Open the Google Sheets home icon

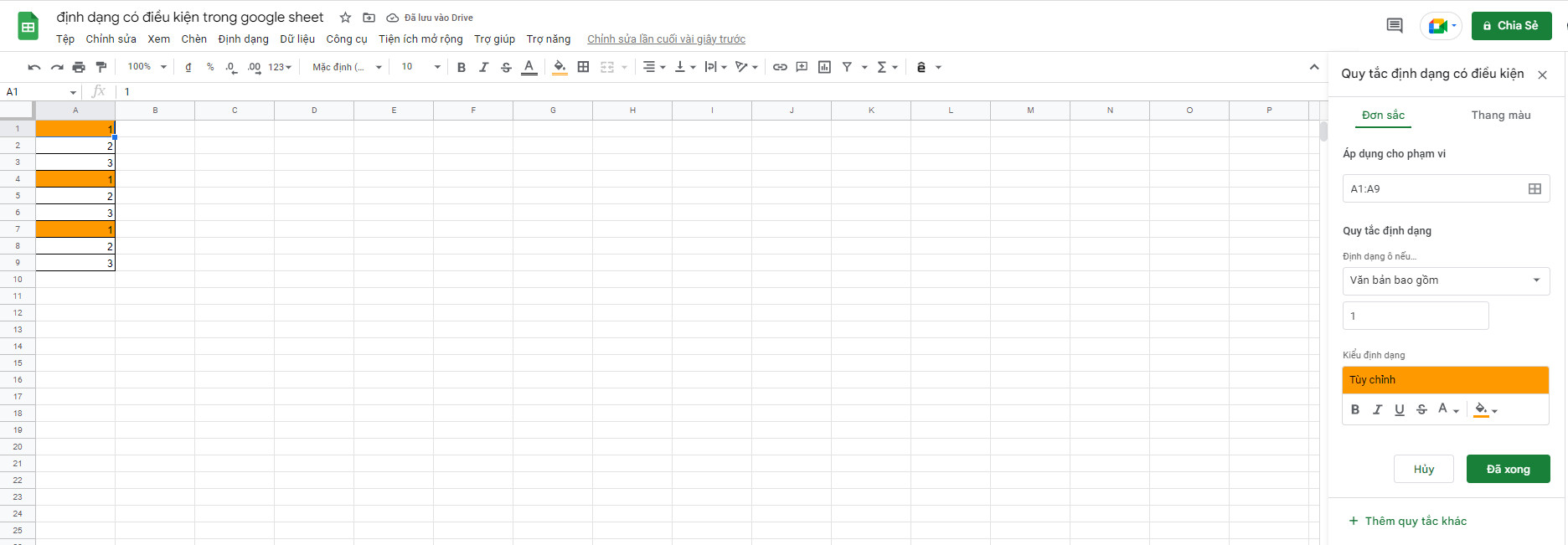pyautogui.click(x=28, y=27)
